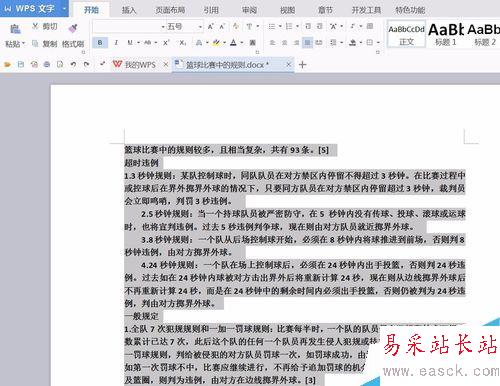
Task: Click the borders icon
Action: tap(369, 43)
